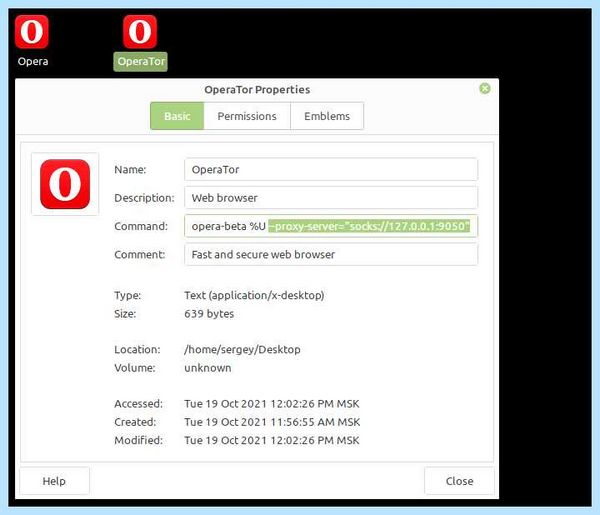Click the Close button
The width and height of the screenshot is (600, 515).
pyautogui.click(x=459, y=481)
